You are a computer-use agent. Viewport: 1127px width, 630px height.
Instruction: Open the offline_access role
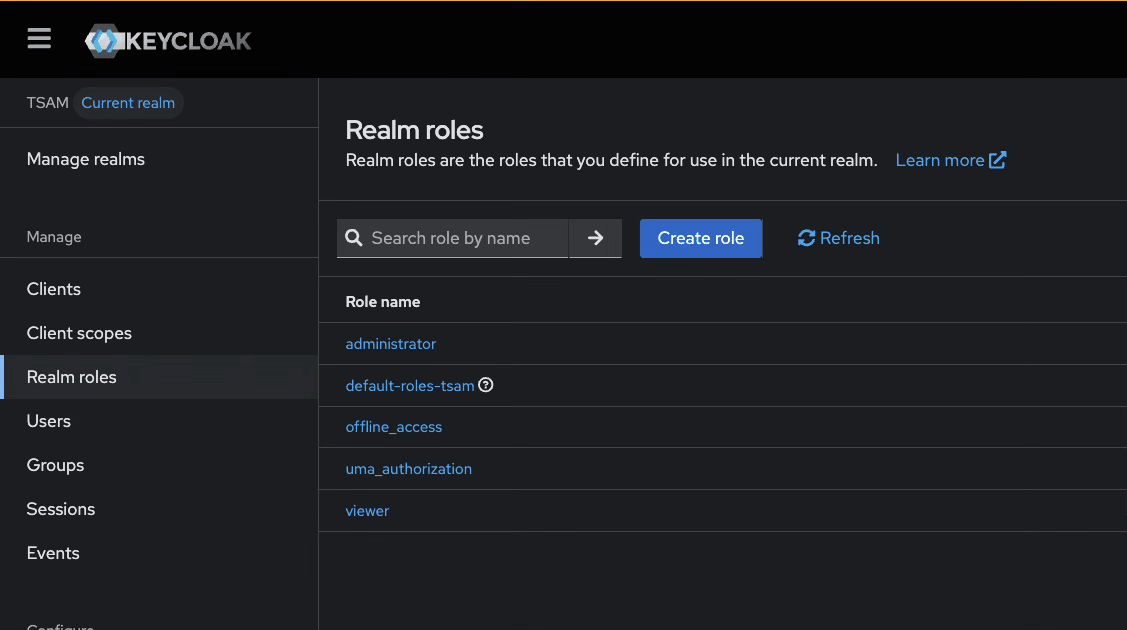click(x=394, y=427)
